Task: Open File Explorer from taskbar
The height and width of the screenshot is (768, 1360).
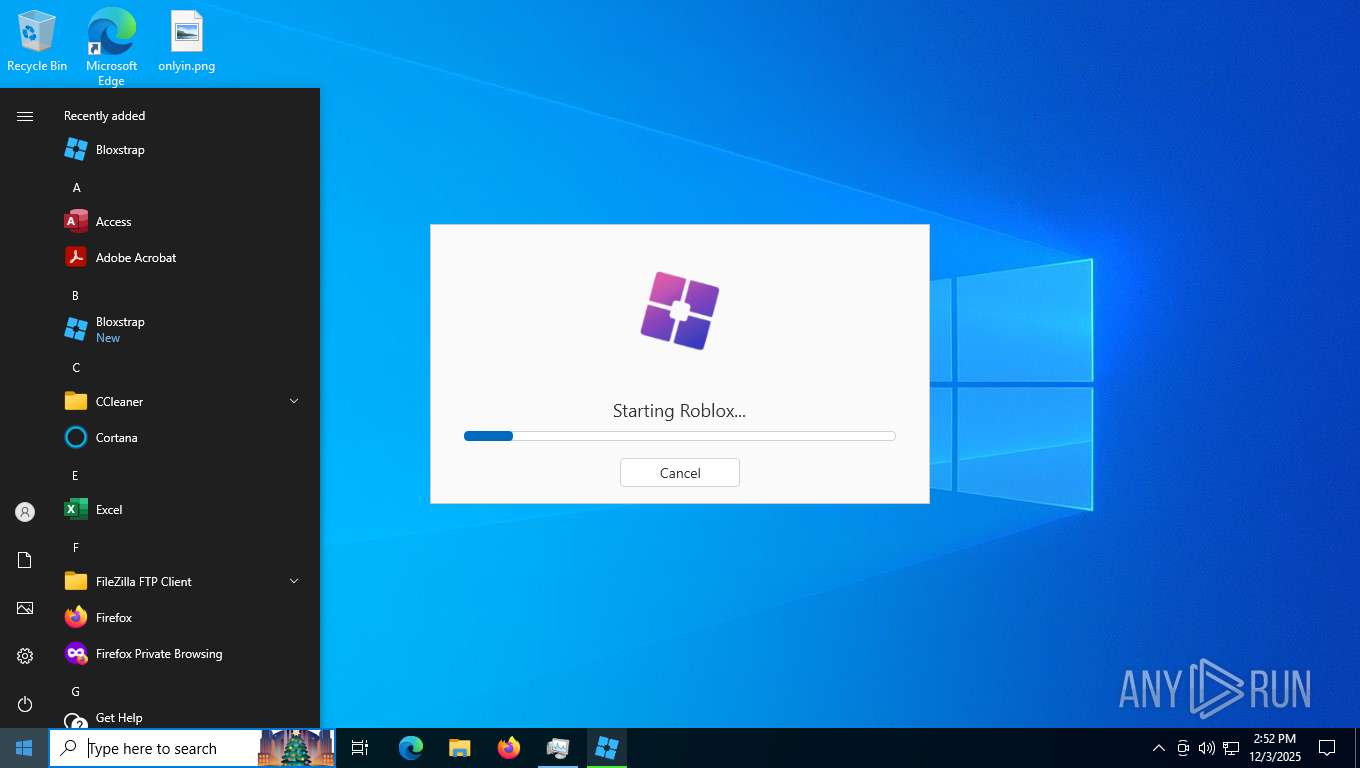Action: [460, 748]
